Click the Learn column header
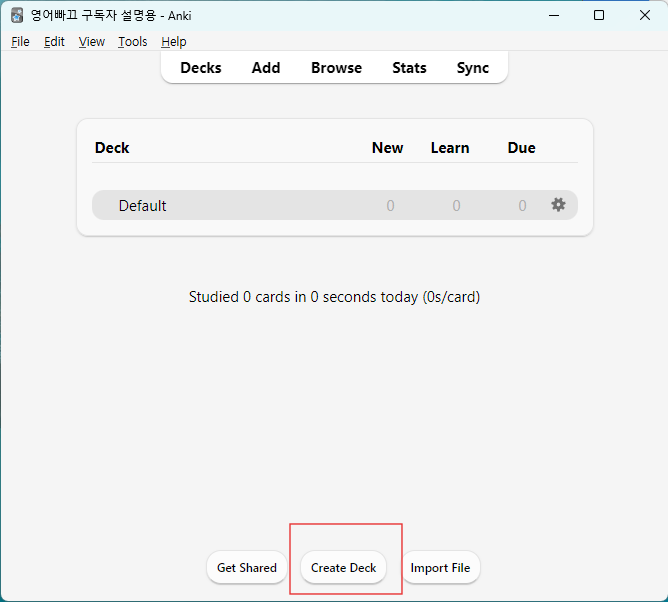 click(x=450, y=148)
